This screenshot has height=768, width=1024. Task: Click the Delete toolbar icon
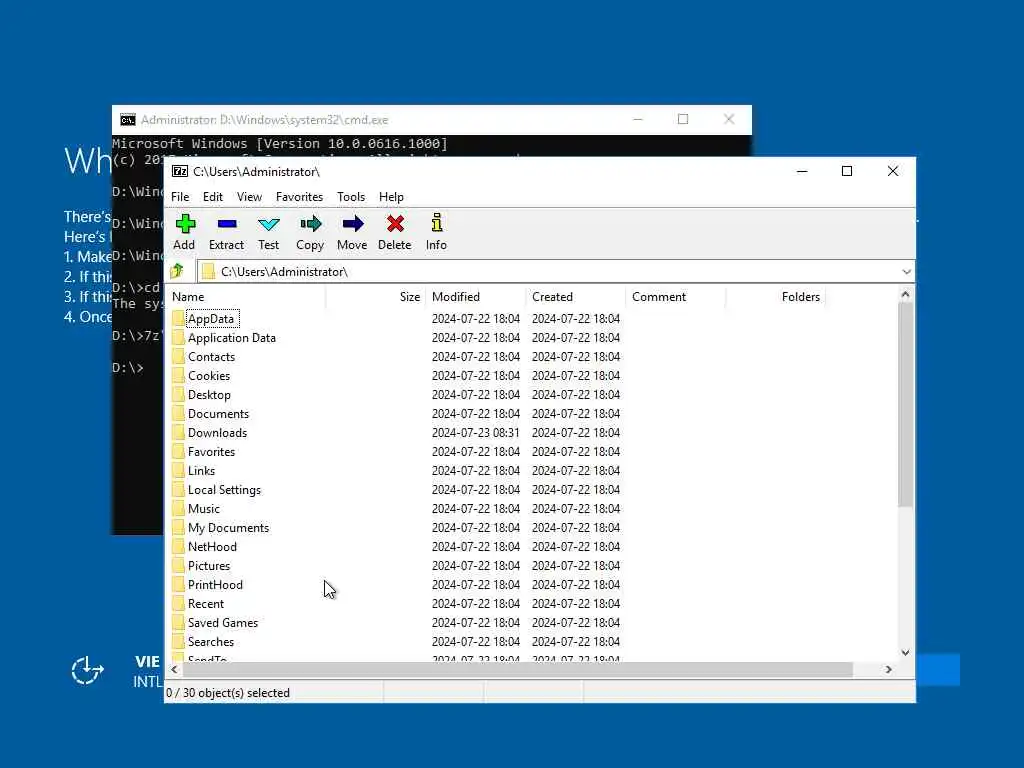pos(394,224)
